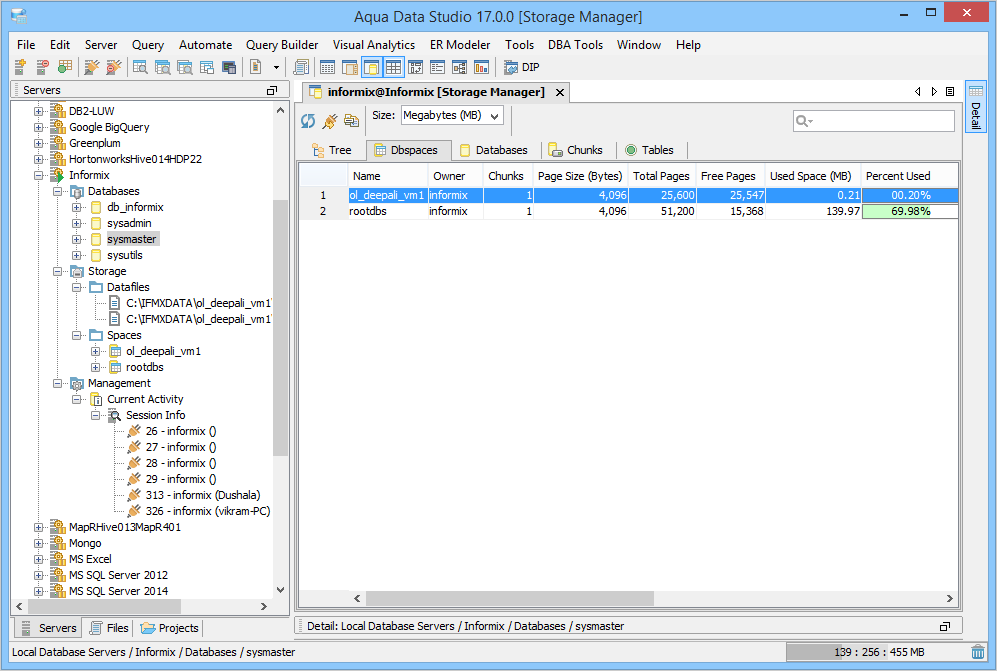Collapse the Storage tree node
Screen dimensions: 997x671
click(x=57, y=271)
